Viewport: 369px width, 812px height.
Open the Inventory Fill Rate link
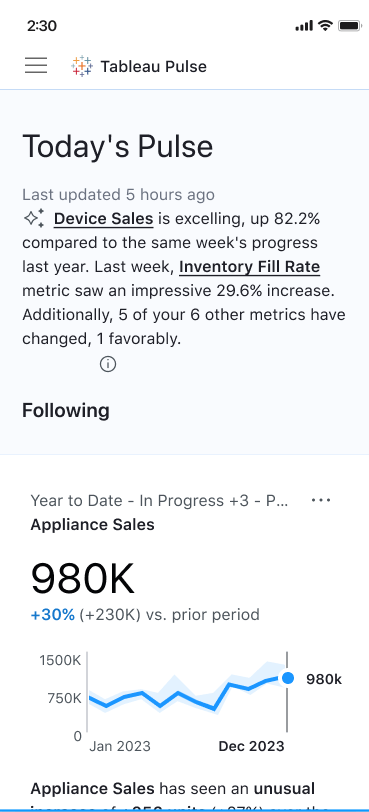249,267
